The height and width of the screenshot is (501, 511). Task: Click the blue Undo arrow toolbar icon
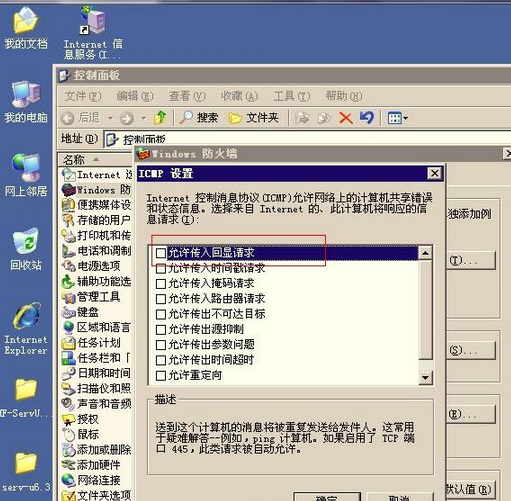coord(367,118)
